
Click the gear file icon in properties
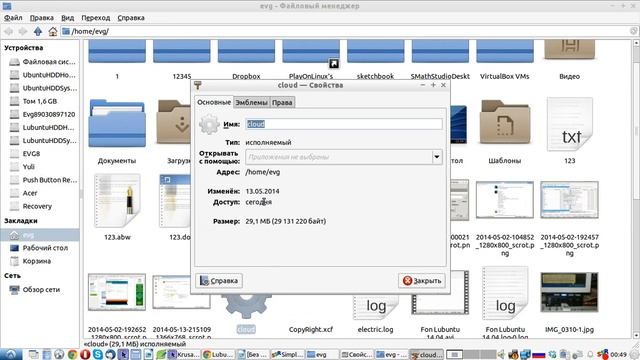click(209, 124)
